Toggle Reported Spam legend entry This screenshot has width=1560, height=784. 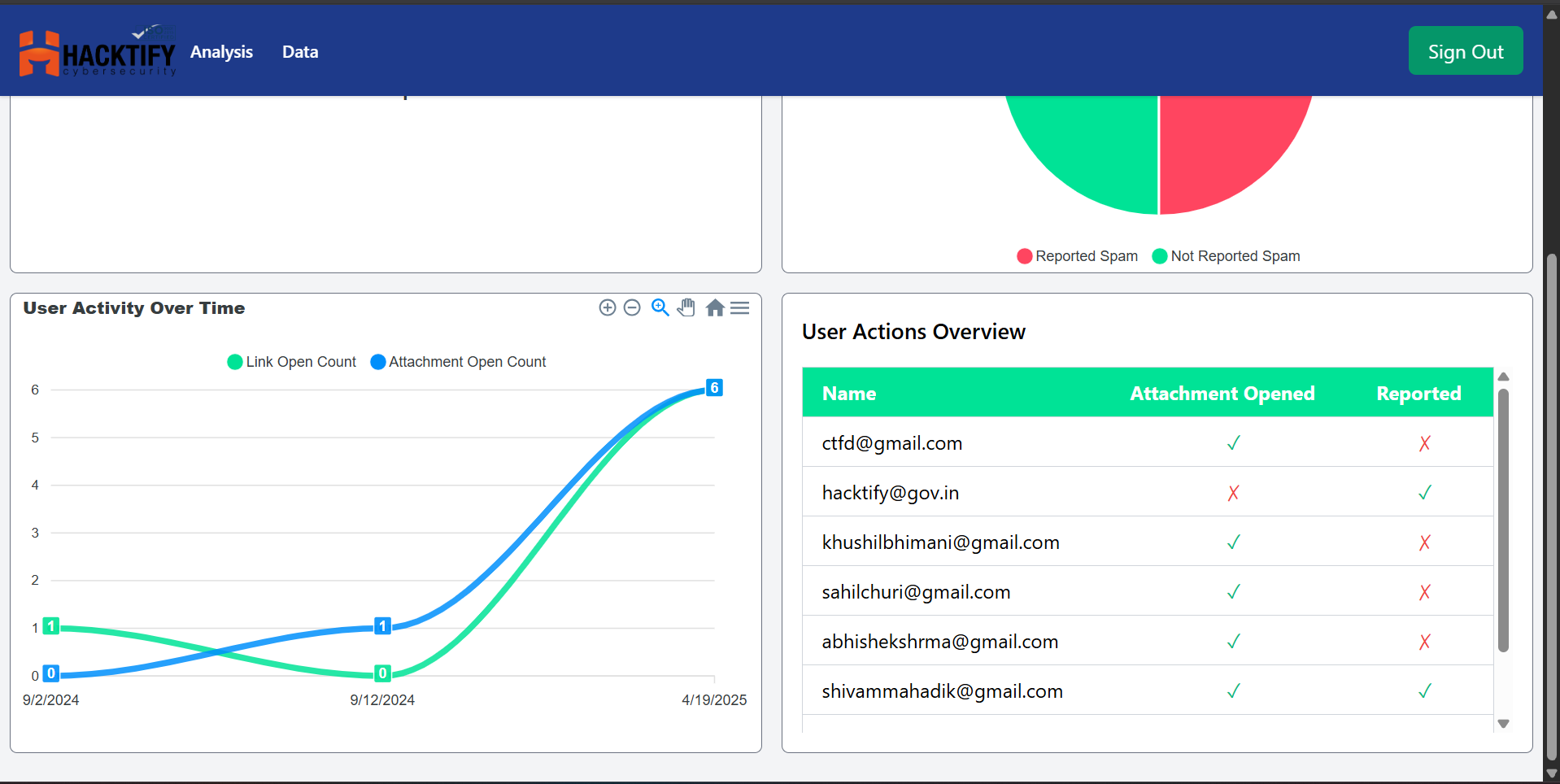[1078, 256]
